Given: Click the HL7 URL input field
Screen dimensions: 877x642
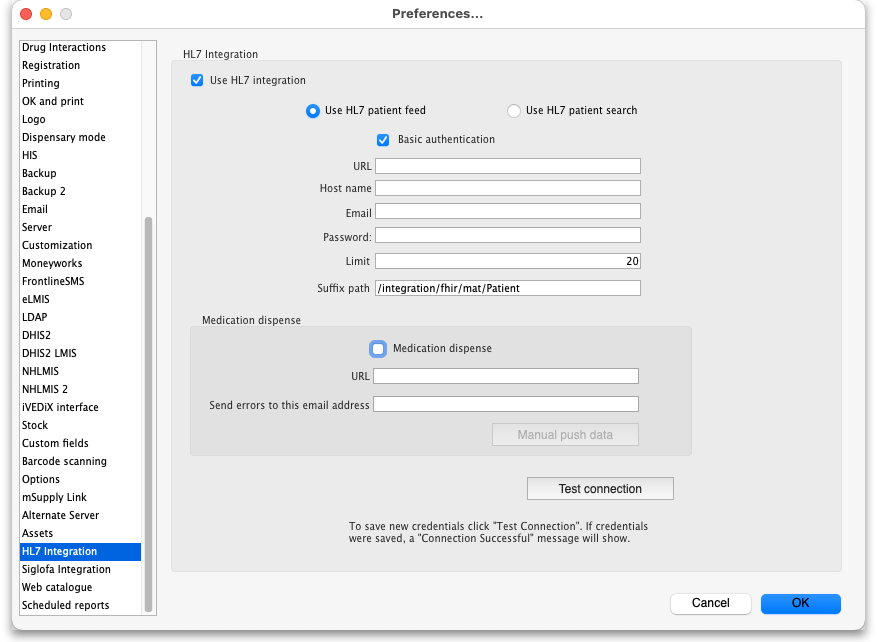Looking at the screenshot, I should 507,167.
